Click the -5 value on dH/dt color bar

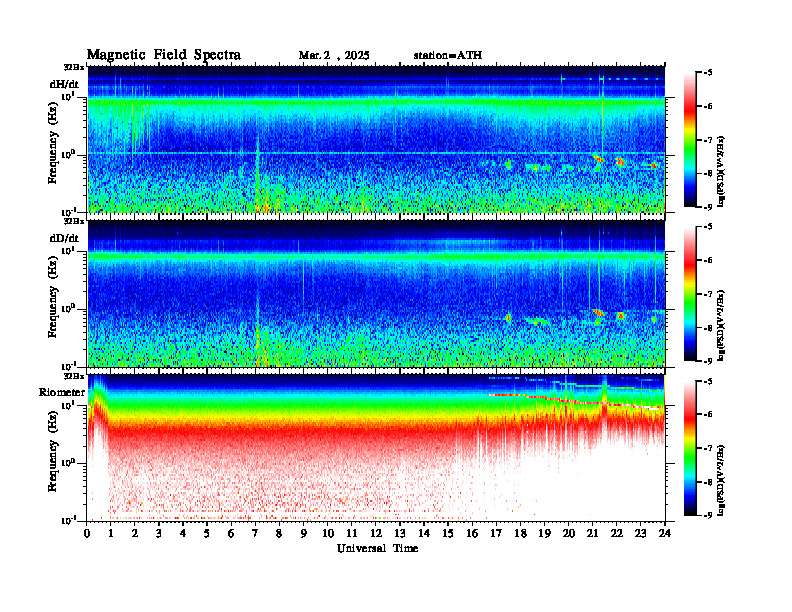coord(708,73)
